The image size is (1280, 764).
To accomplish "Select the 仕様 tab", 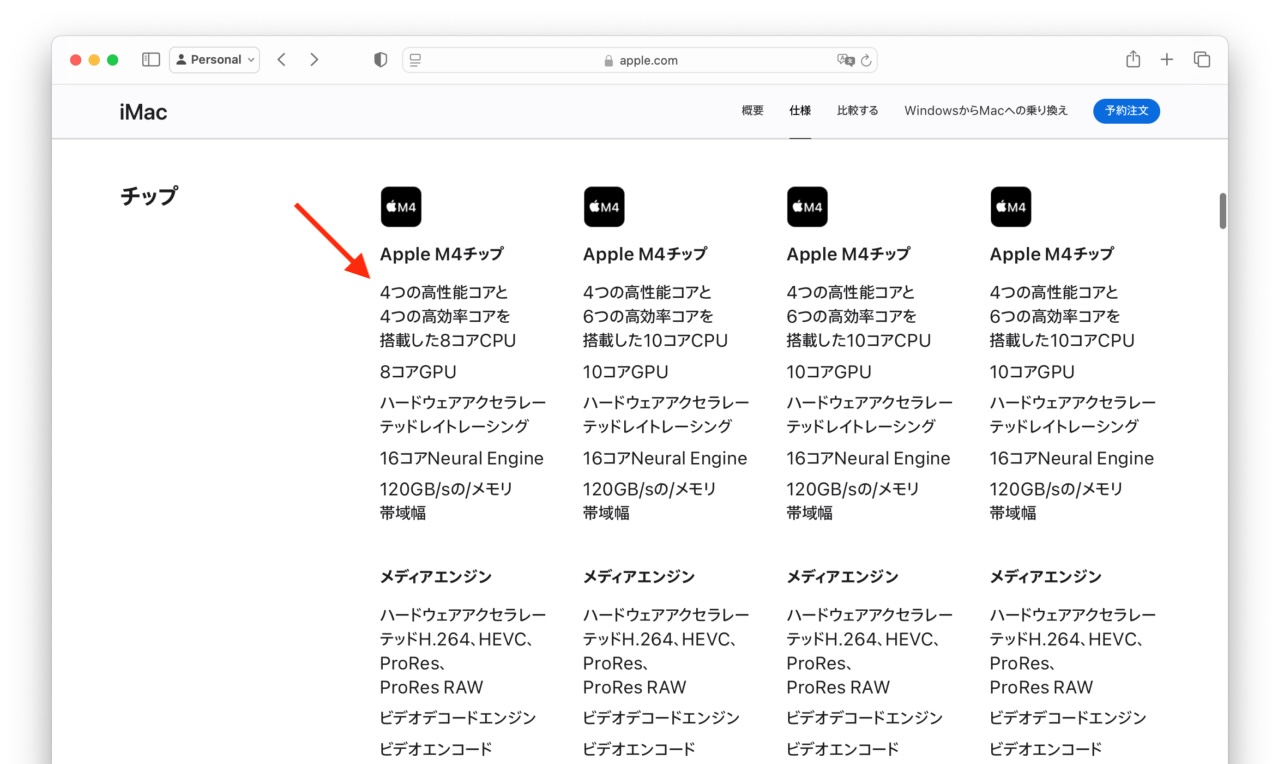I will coord(800,111).
